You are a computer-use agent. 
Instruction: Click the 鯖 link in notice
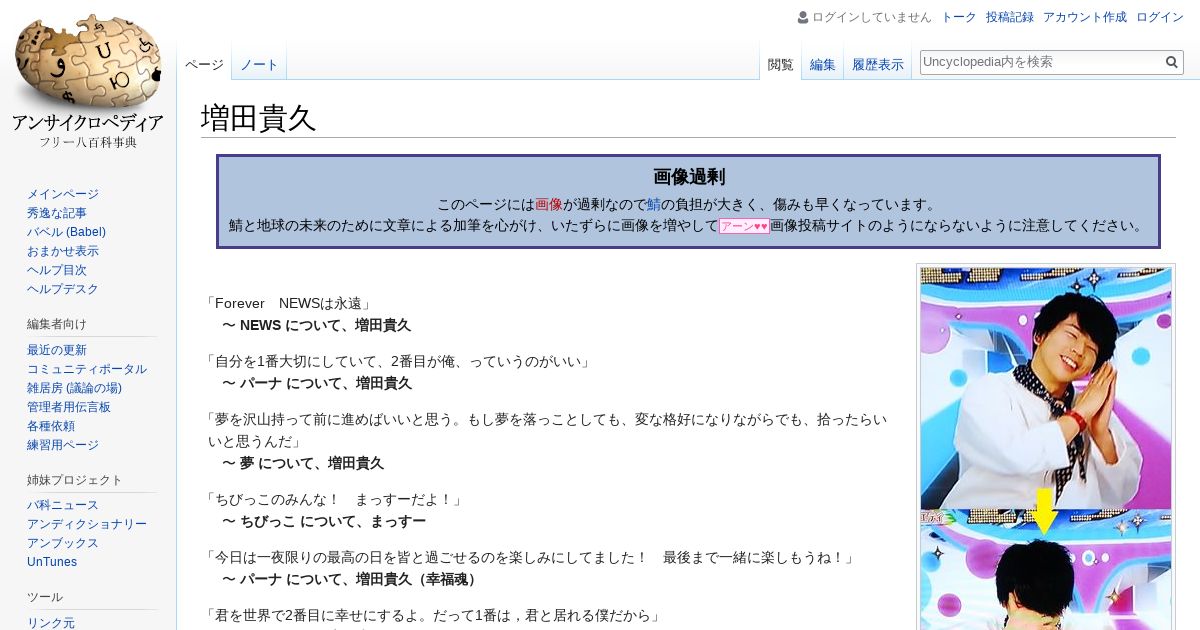pos(653,205)
